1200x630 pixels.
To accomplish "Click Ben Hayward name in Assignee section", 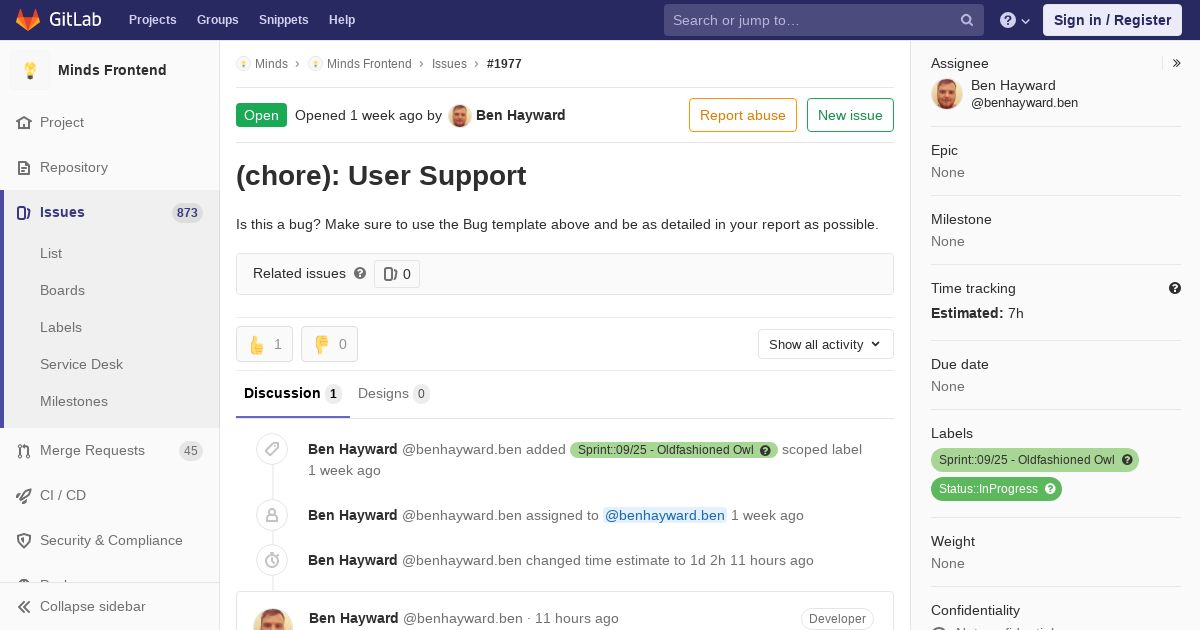I will (x=1013, y=85).
